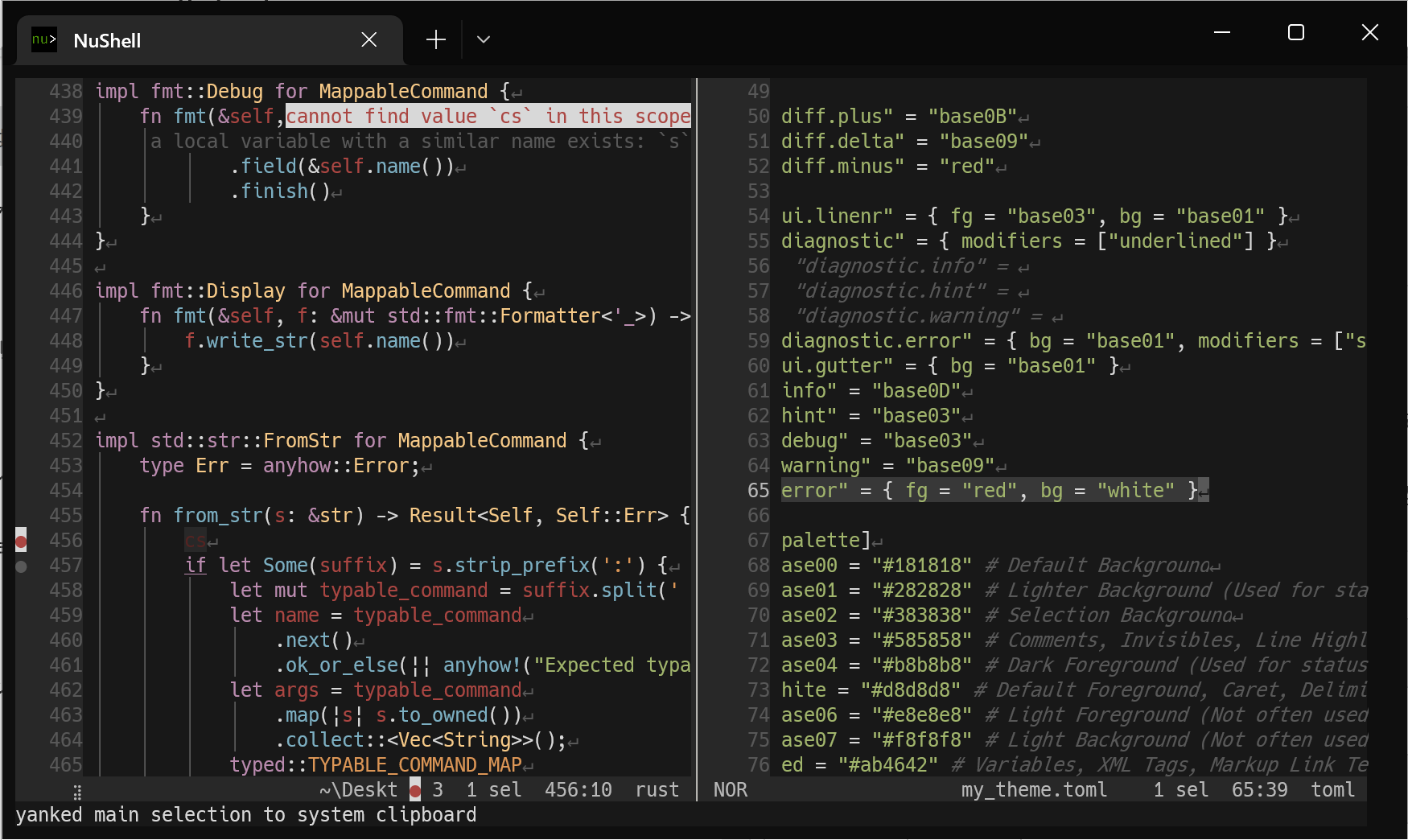Click the toml language indicator in the status bar
Viewport: 1408px width, 840px height.
click(1332, 790)
